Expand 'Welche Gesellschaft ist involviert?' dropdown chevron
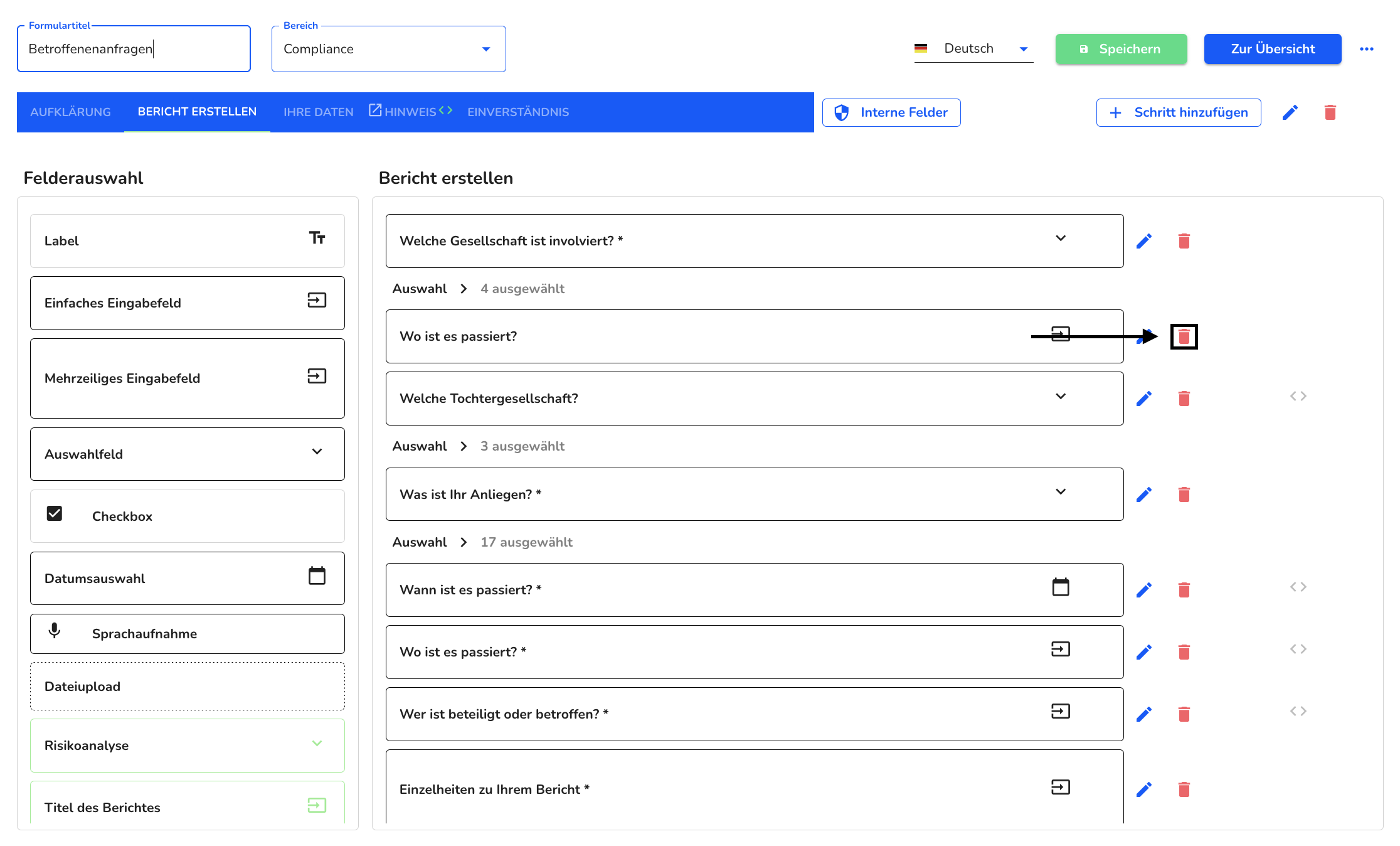The width and height of the screenshot is (1400, 846). point(1060,238)
